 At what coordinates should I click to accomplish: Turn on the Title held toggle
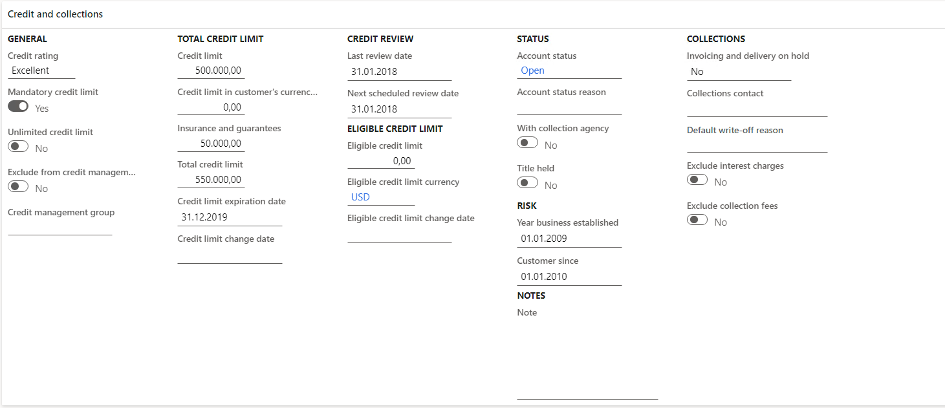pyautogui.click(x=527, y=184)
